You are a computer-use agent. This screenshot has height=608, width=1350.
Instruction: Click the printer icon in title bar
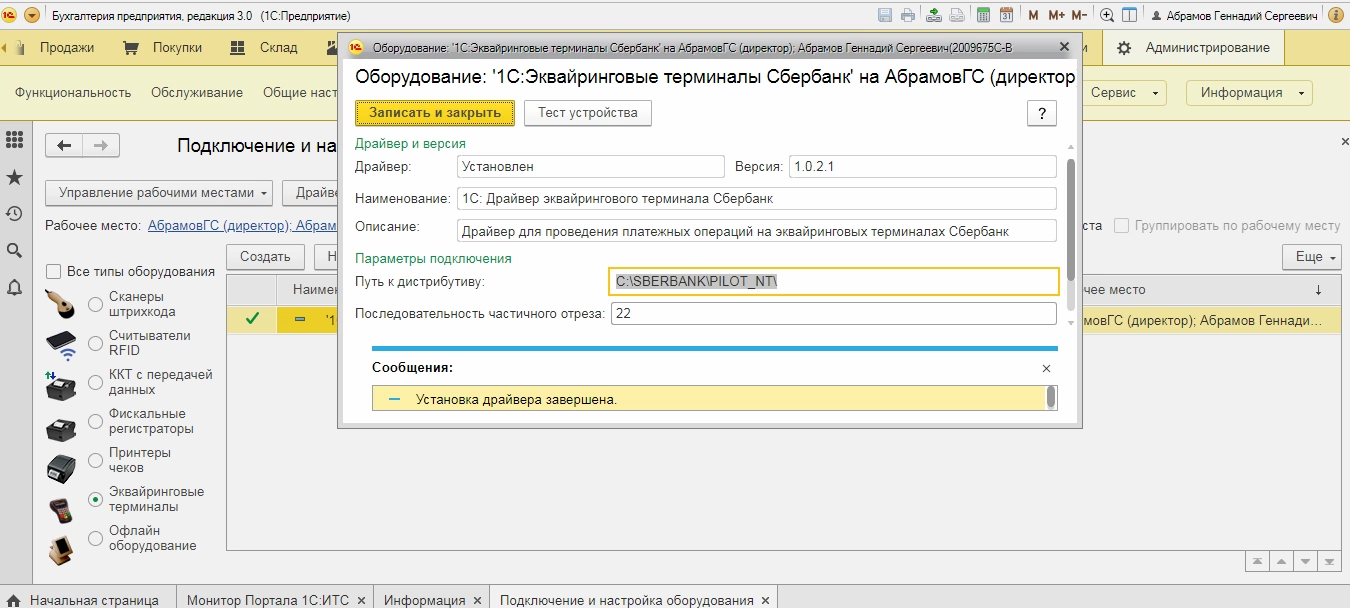point(908,15)
